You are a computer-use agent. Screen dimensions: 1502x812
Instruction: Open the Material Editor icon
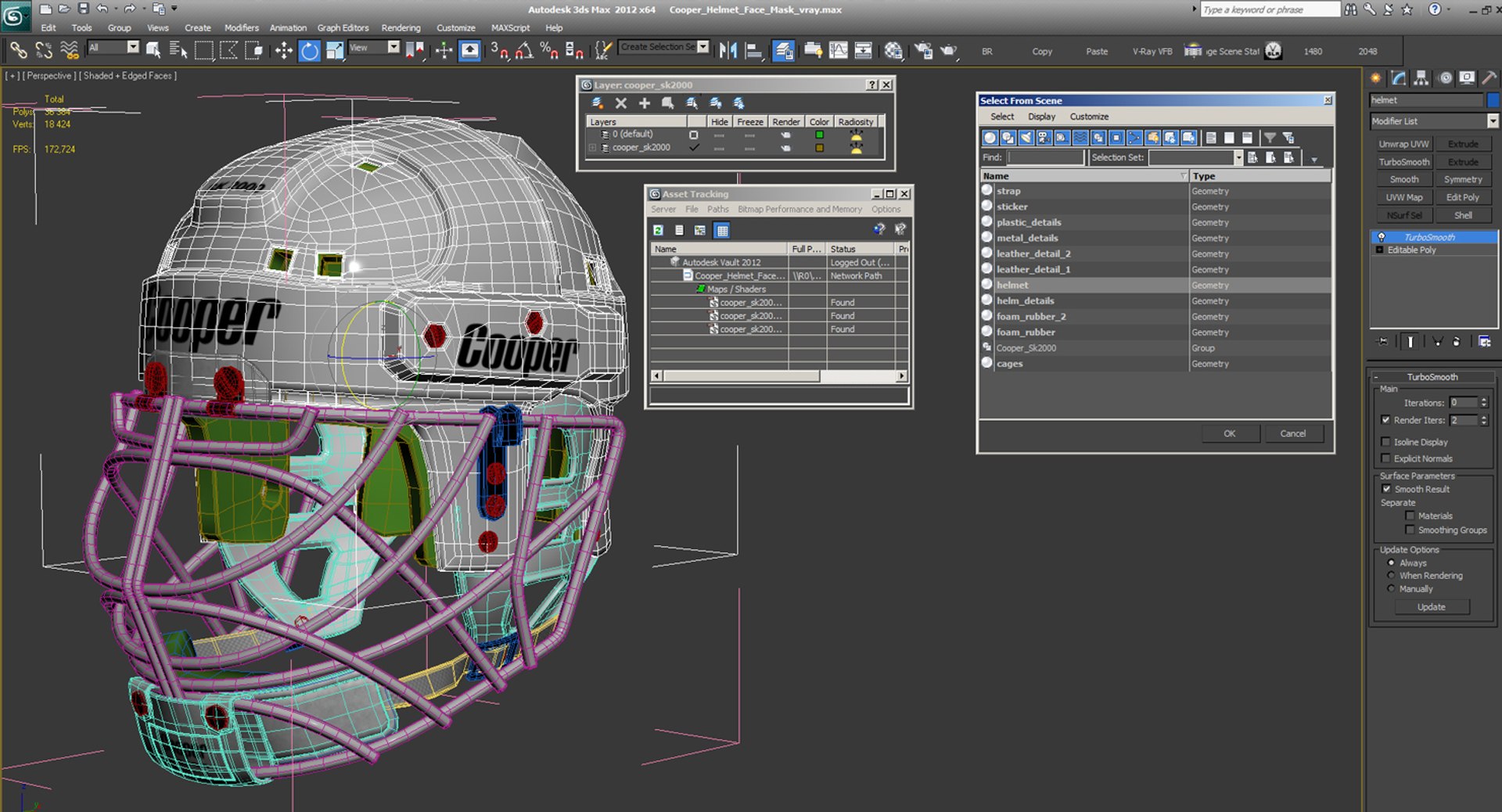(893, 51)
